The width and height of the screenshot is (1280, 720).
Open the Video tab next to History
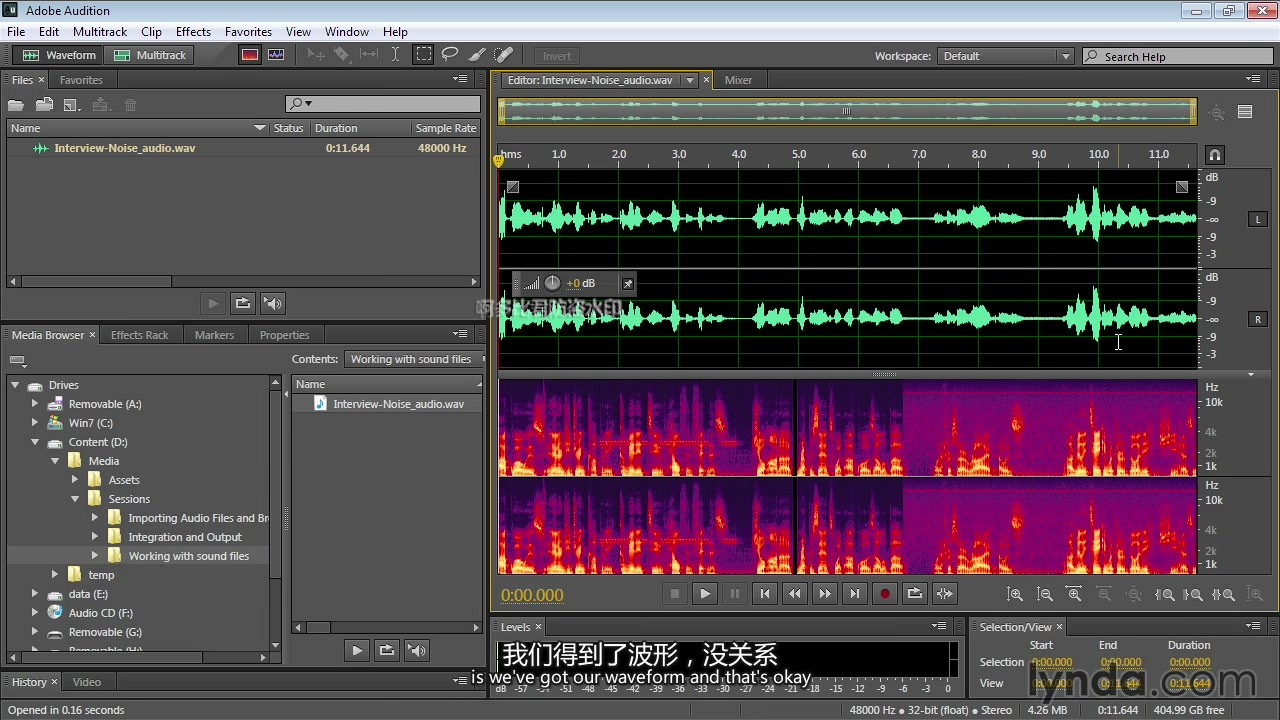pos(86,682)
